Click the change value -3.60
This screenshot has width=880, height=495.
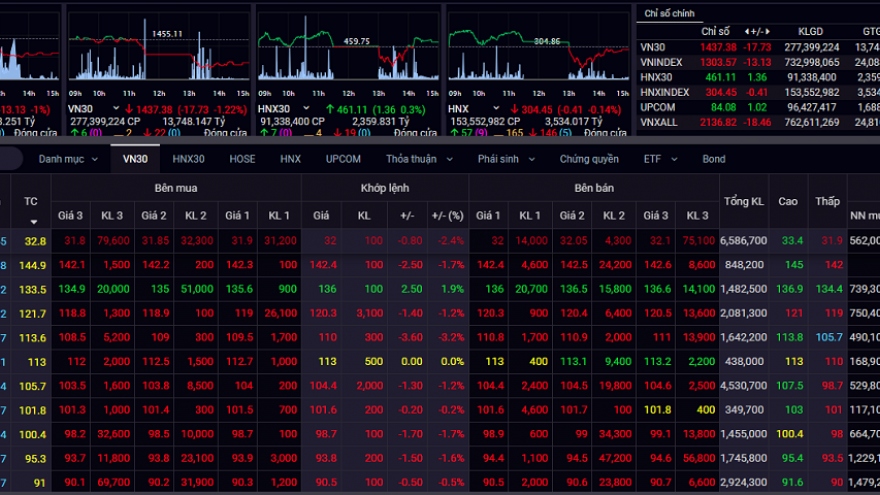[x=411, y=337]
